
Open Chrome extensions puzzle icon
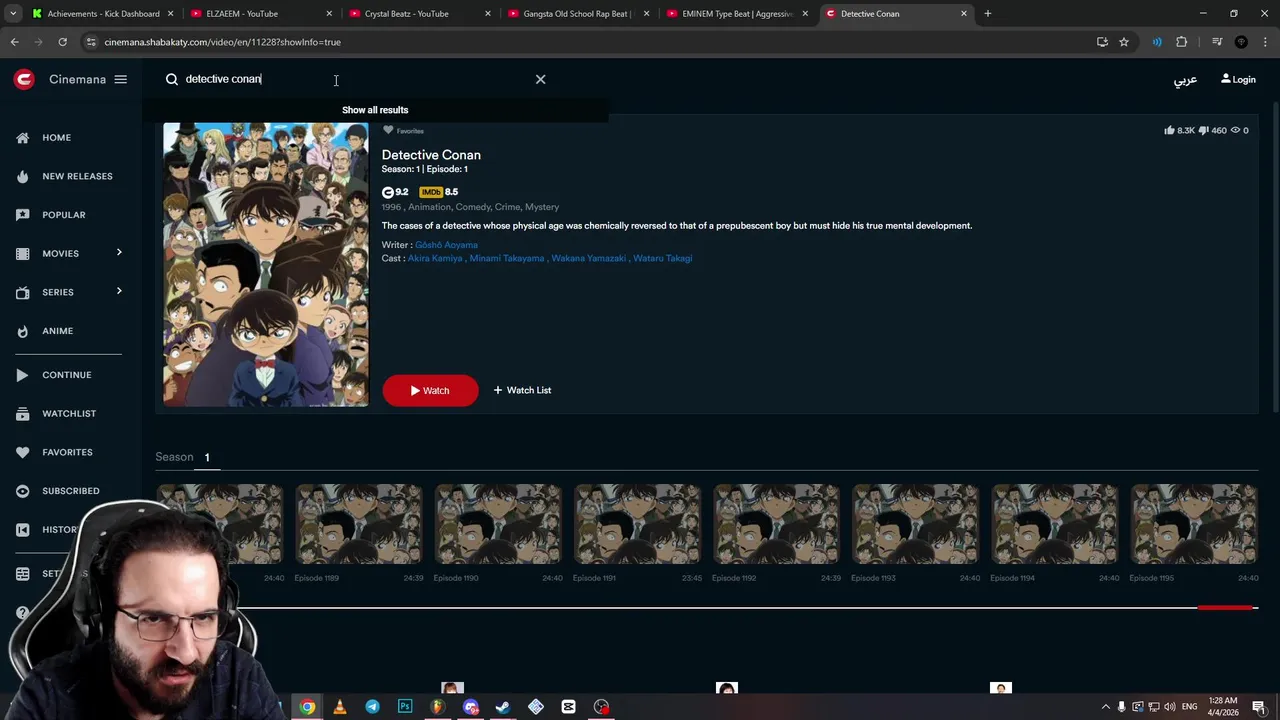click(1182, 42)
